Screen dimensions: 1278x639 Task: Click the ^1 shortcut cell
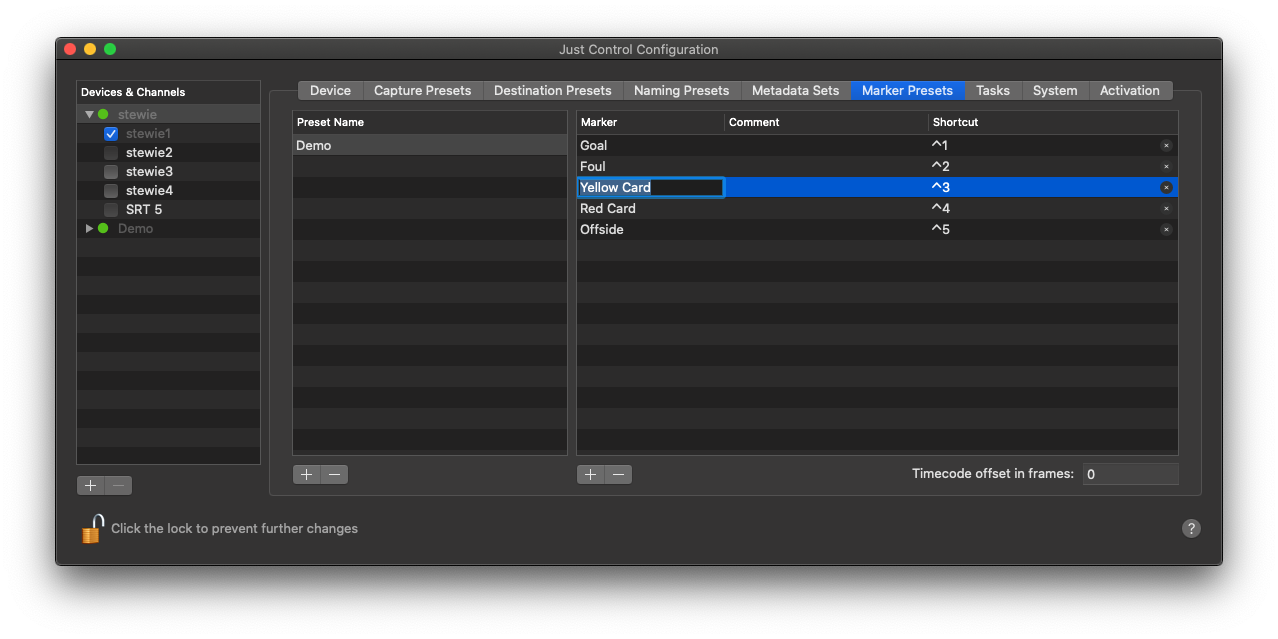tap(940, 145)
